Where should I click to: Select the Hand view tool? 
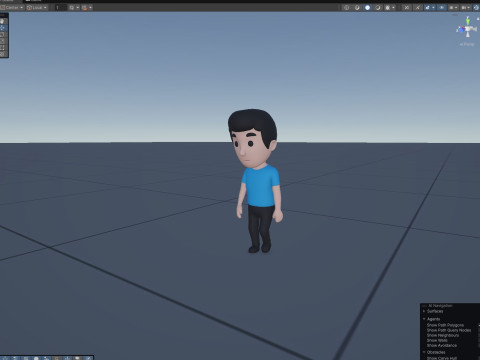tap(3, 21)
